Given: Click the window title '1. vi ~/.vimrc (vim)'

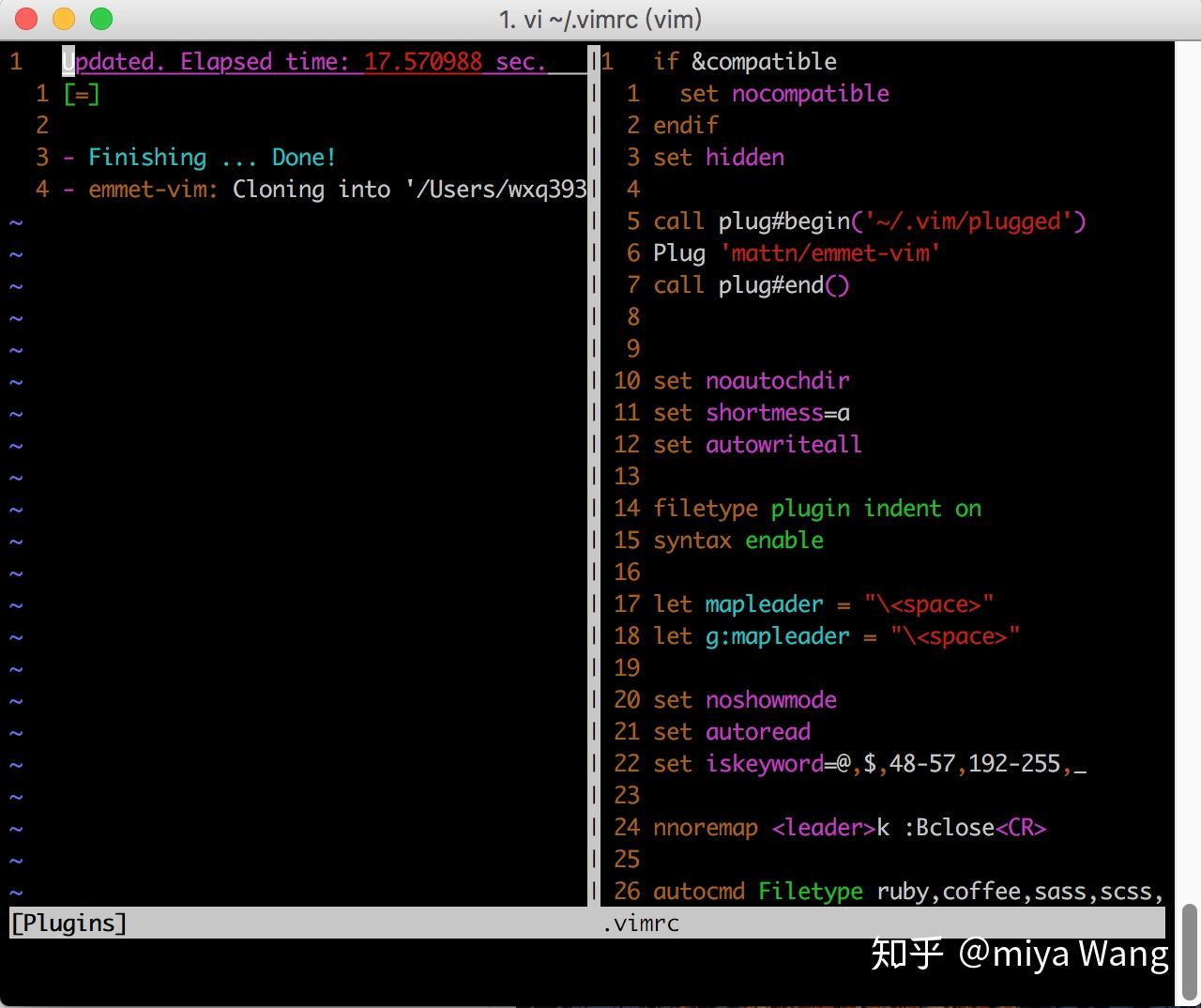Looking at the screenshot, I should point(600,19).
